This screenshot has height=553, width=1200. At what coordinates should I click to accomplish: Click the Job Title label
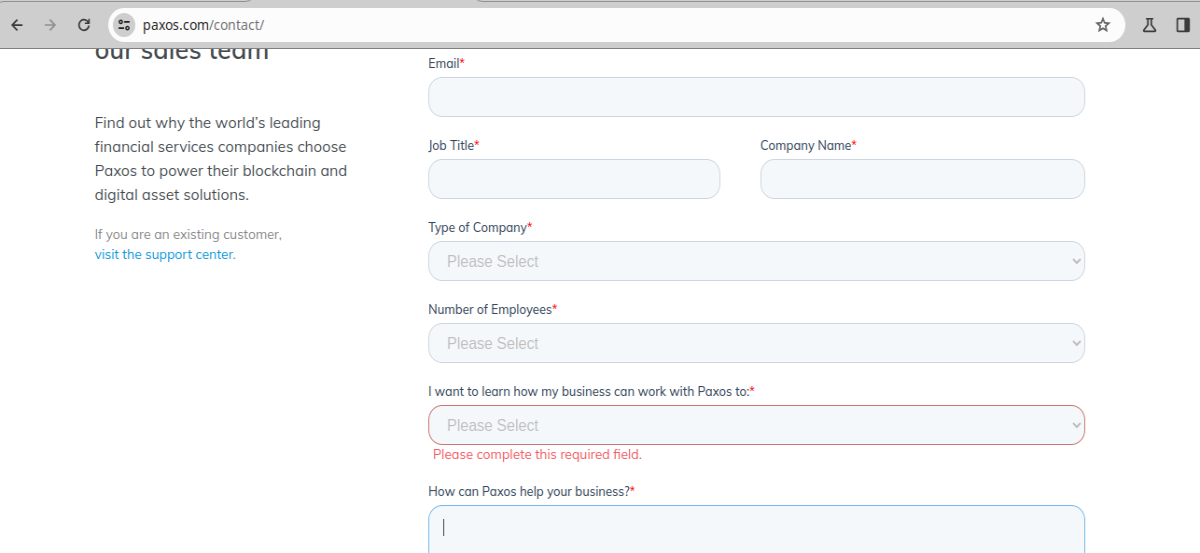tap(454, 145)
